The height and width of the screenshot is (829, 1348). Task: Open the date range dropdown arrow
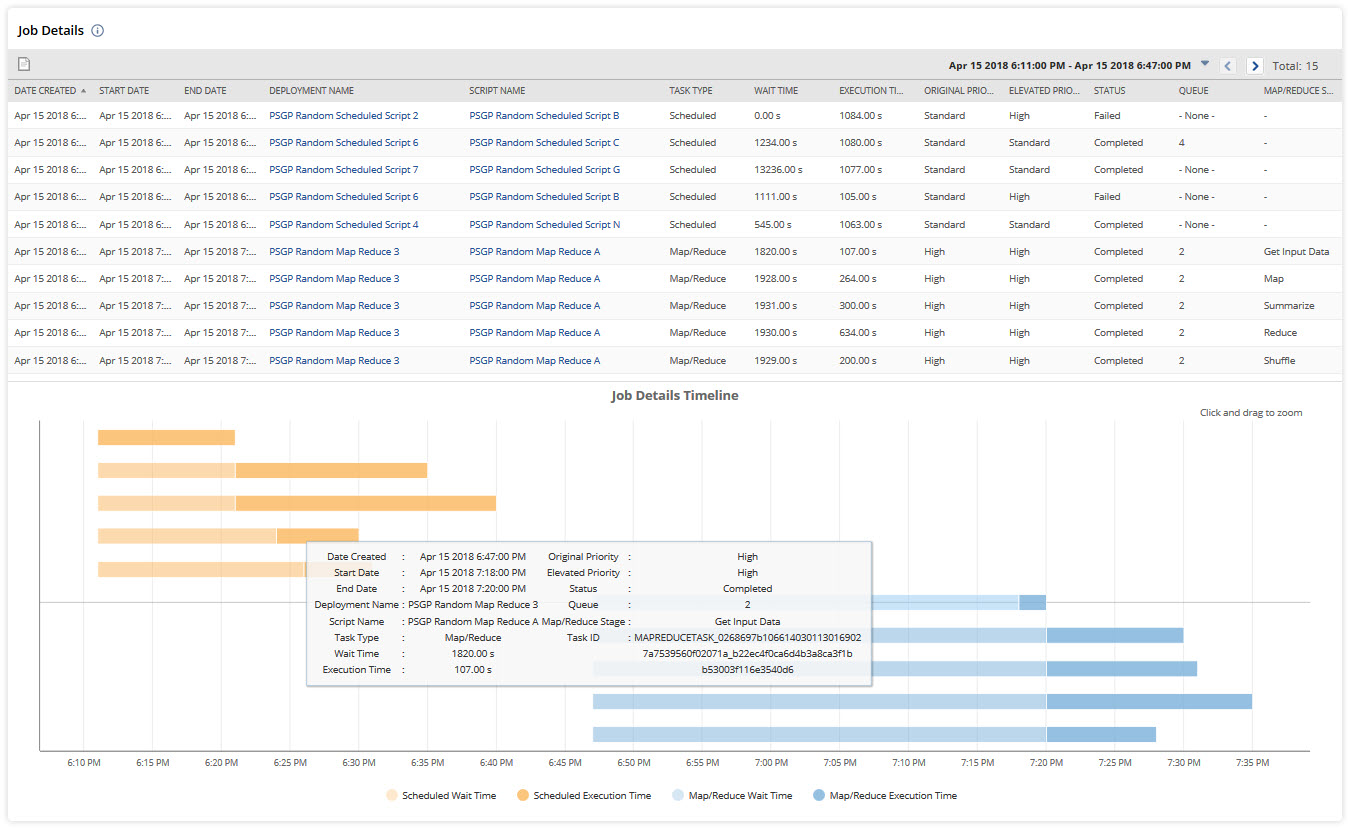click(x=1205, y=64)
